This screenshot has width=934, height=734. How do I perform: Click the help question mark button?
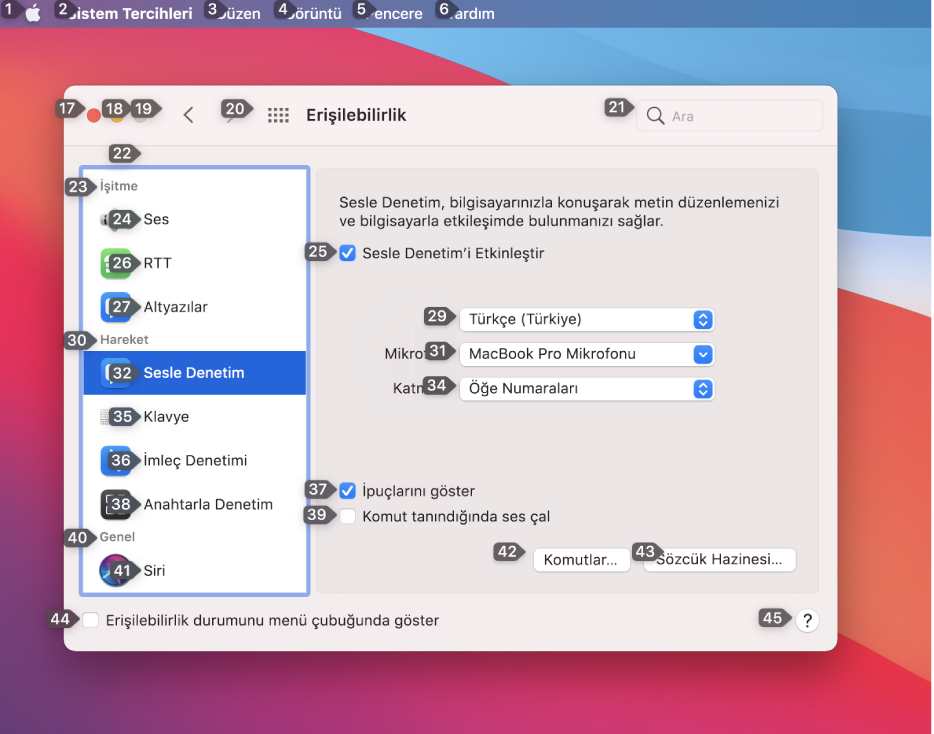pyautogui.click(x=807, y=620)
